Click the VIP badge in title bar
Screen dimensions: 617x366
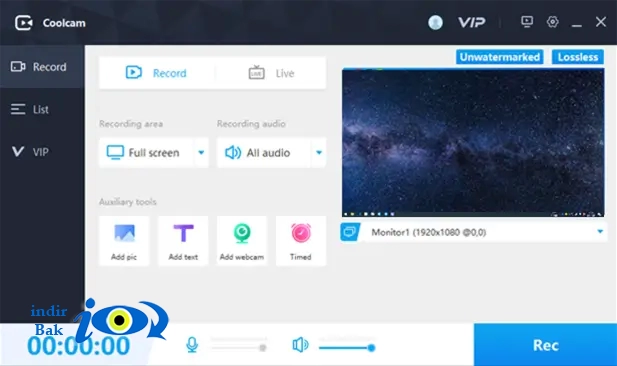pyautogui.click(x=471, y=22)
